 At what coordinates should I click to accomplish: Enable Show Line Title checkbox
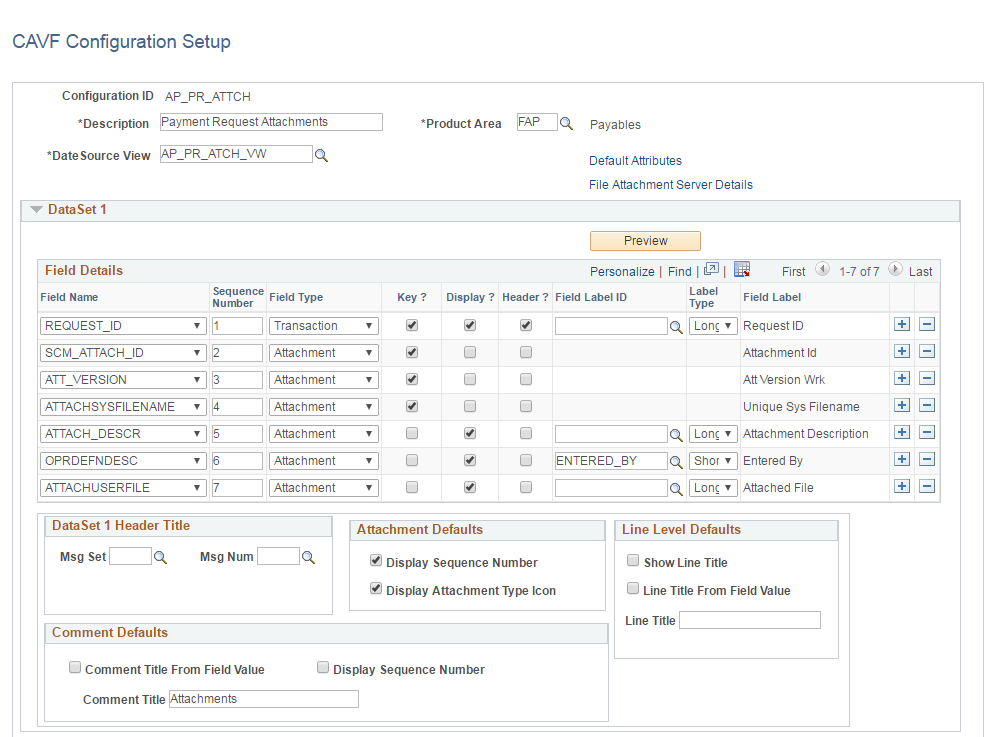point(634,561)
